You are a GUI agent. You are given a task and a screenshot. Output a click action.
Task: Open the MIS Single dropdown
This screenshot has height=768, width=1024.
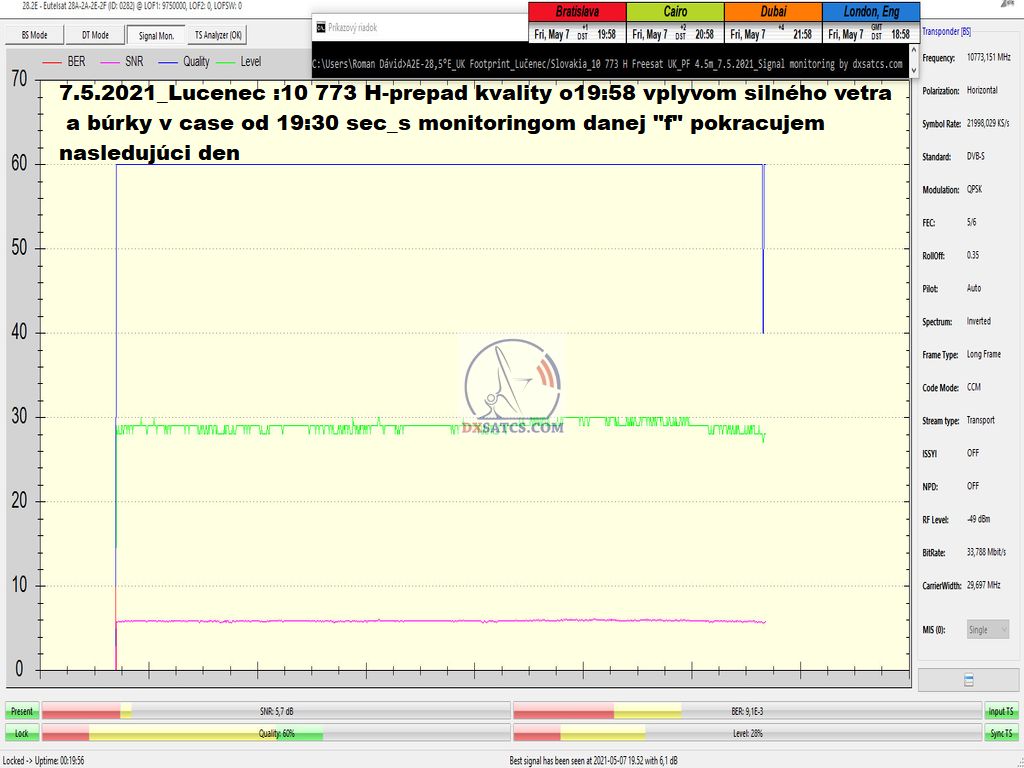[x=988, y=630]
